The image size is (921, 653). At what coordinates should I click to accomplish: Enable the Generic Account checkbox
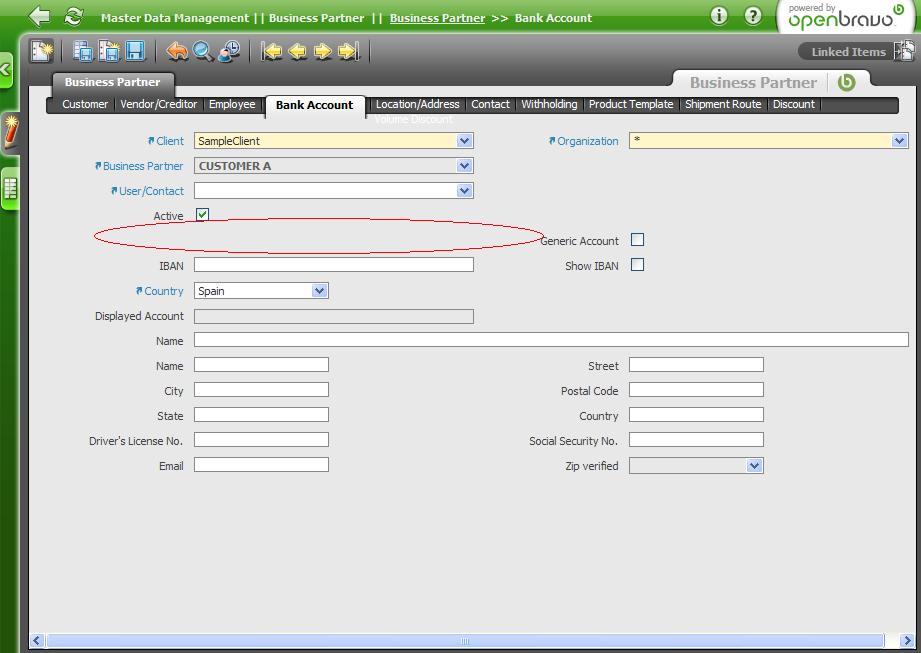pos(637,240)
